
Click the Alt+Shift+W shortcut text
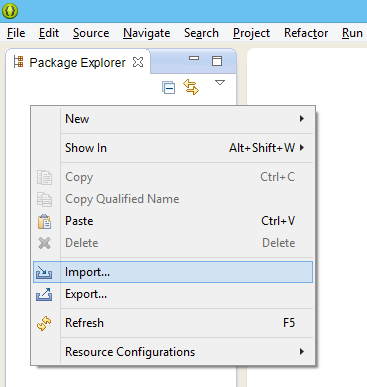coord(262,148)
